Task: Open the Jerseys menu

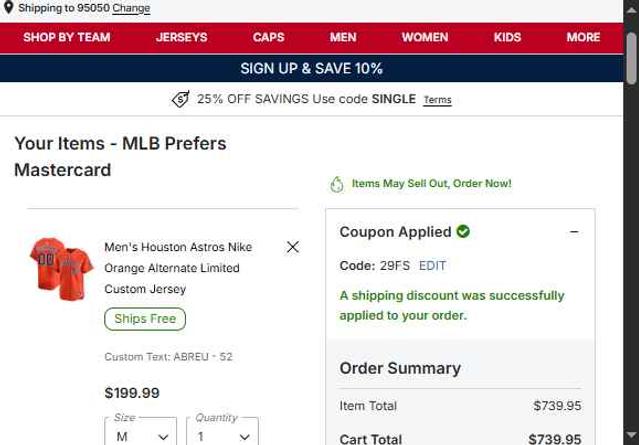Action: [182, 38]
